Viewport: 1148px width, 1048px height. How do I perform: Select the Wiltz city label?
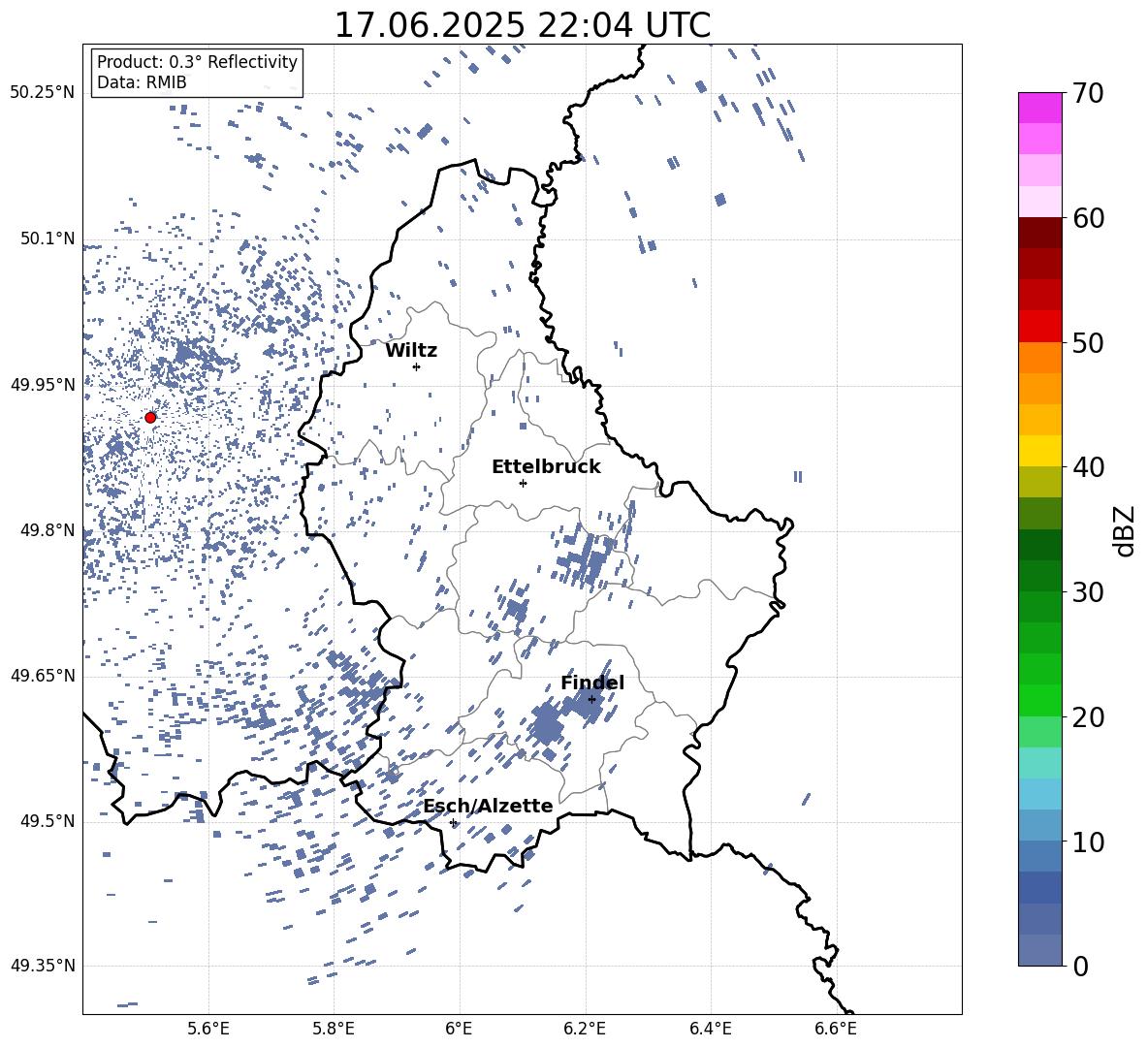[411, 351]
